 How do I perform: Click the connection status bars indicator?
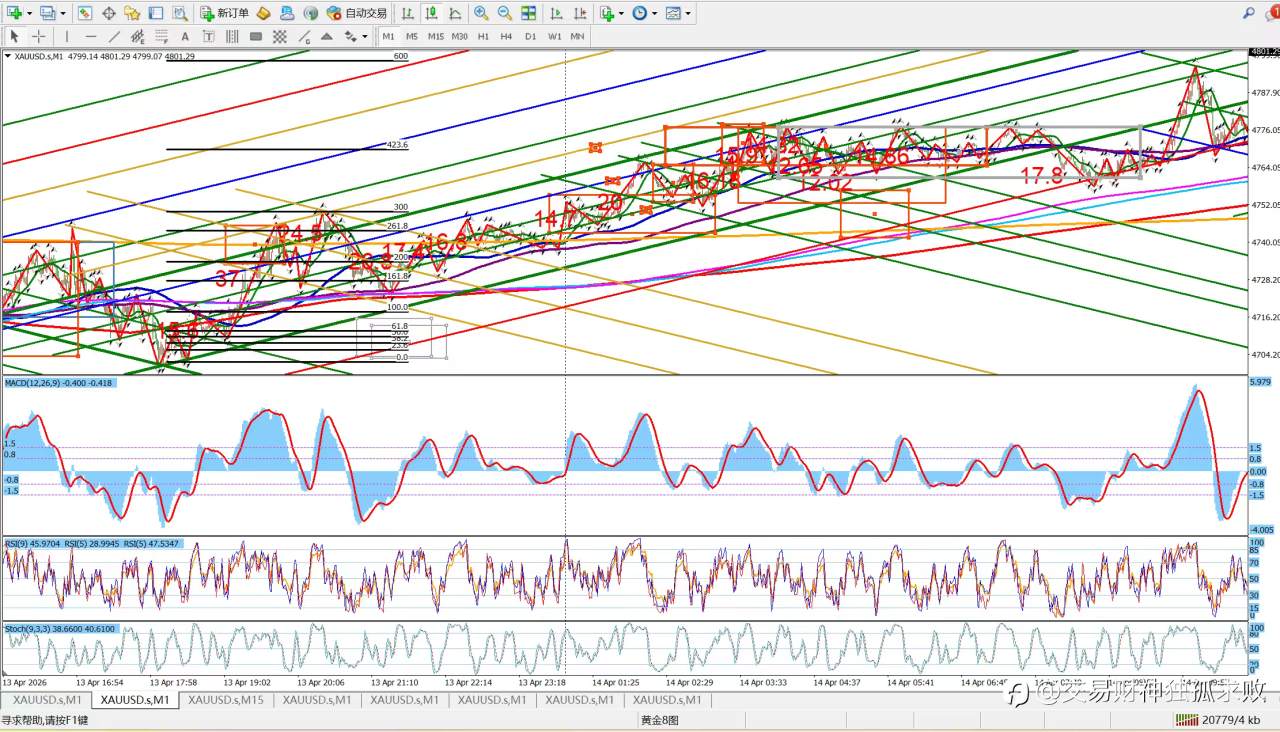[1187, 720]
